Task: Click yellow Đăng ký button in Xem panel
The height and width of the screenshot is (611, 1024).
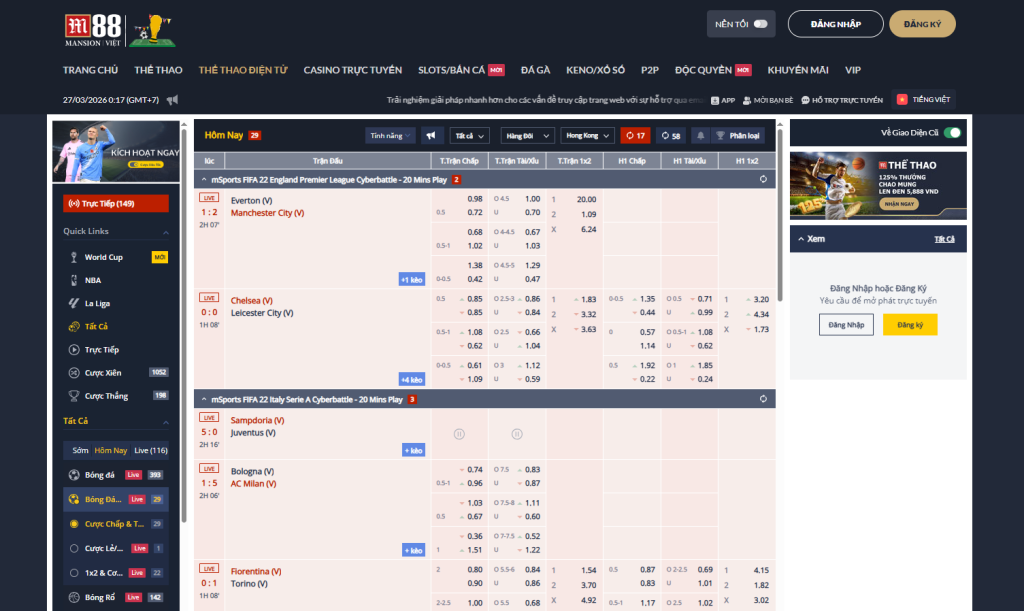Action: pos(910,324)
